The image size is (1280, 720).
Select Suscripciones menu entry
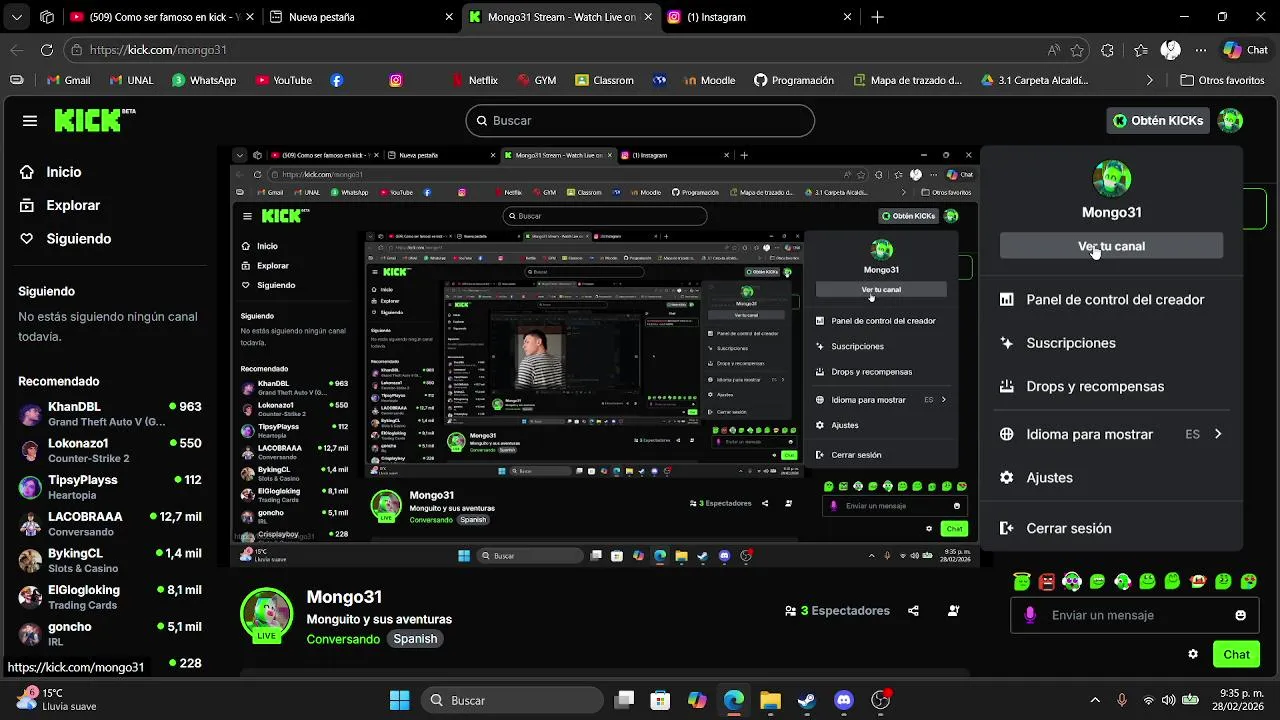pyautogui.click(x=1071, y=343)
